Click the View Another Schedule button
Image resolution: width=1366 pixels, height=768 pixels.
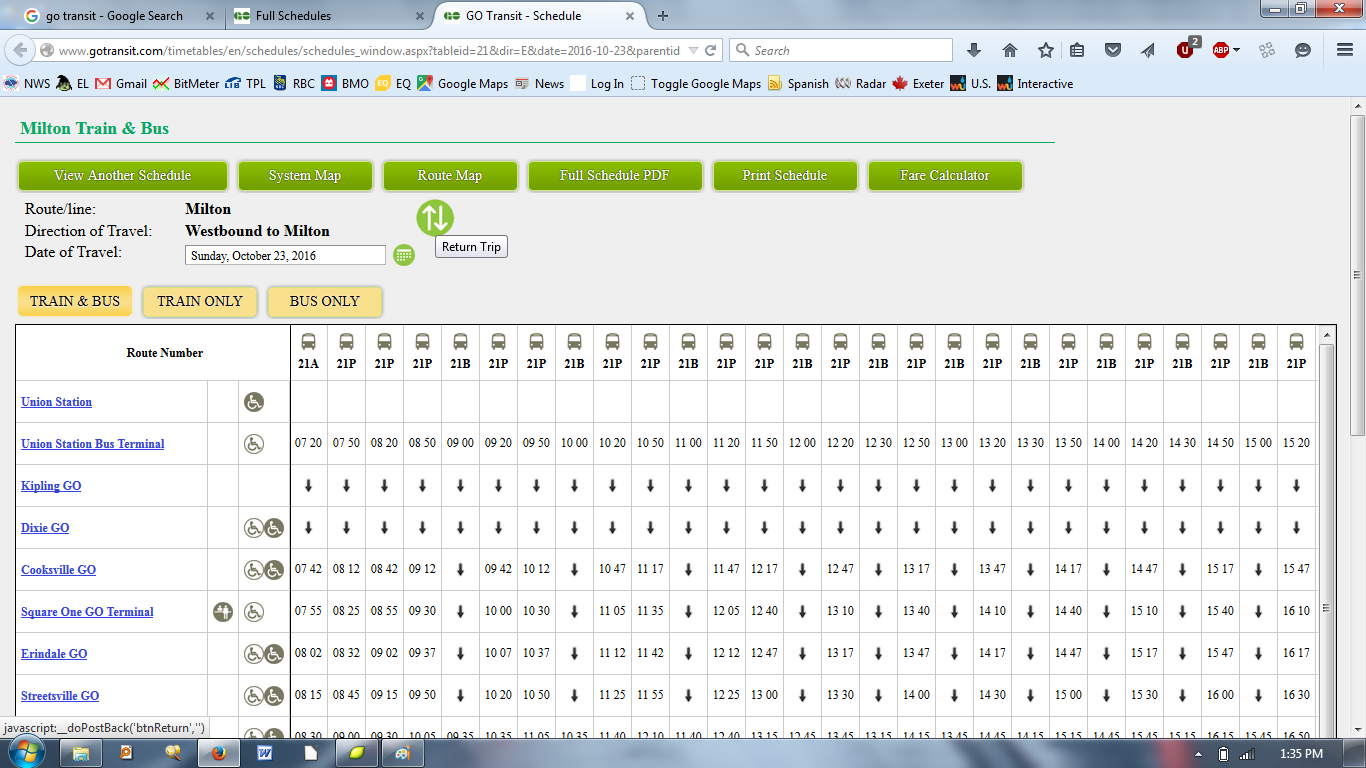tap(123, 175)
